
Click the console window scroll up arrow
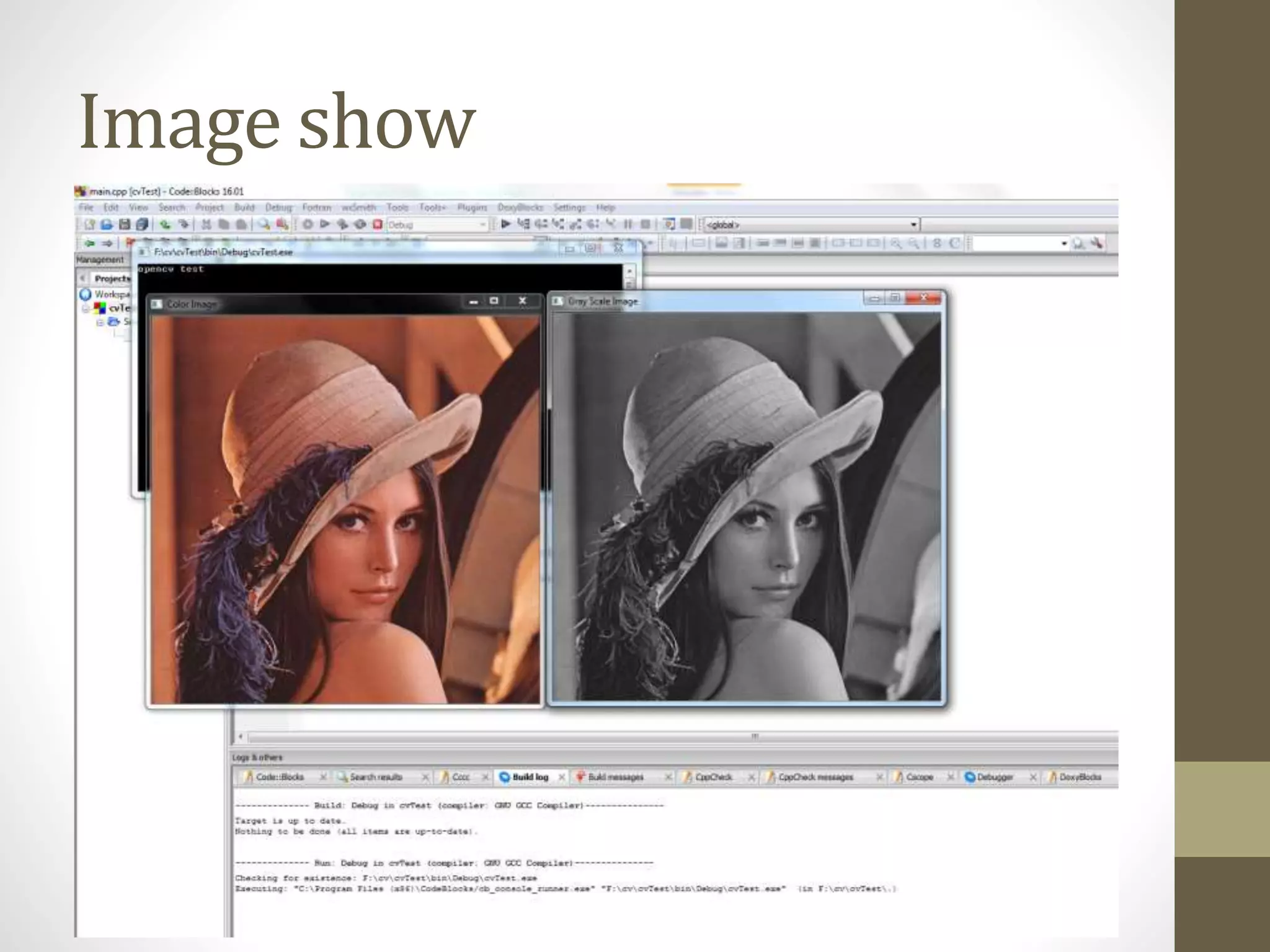pyautogui.click(x=629, y=271)
